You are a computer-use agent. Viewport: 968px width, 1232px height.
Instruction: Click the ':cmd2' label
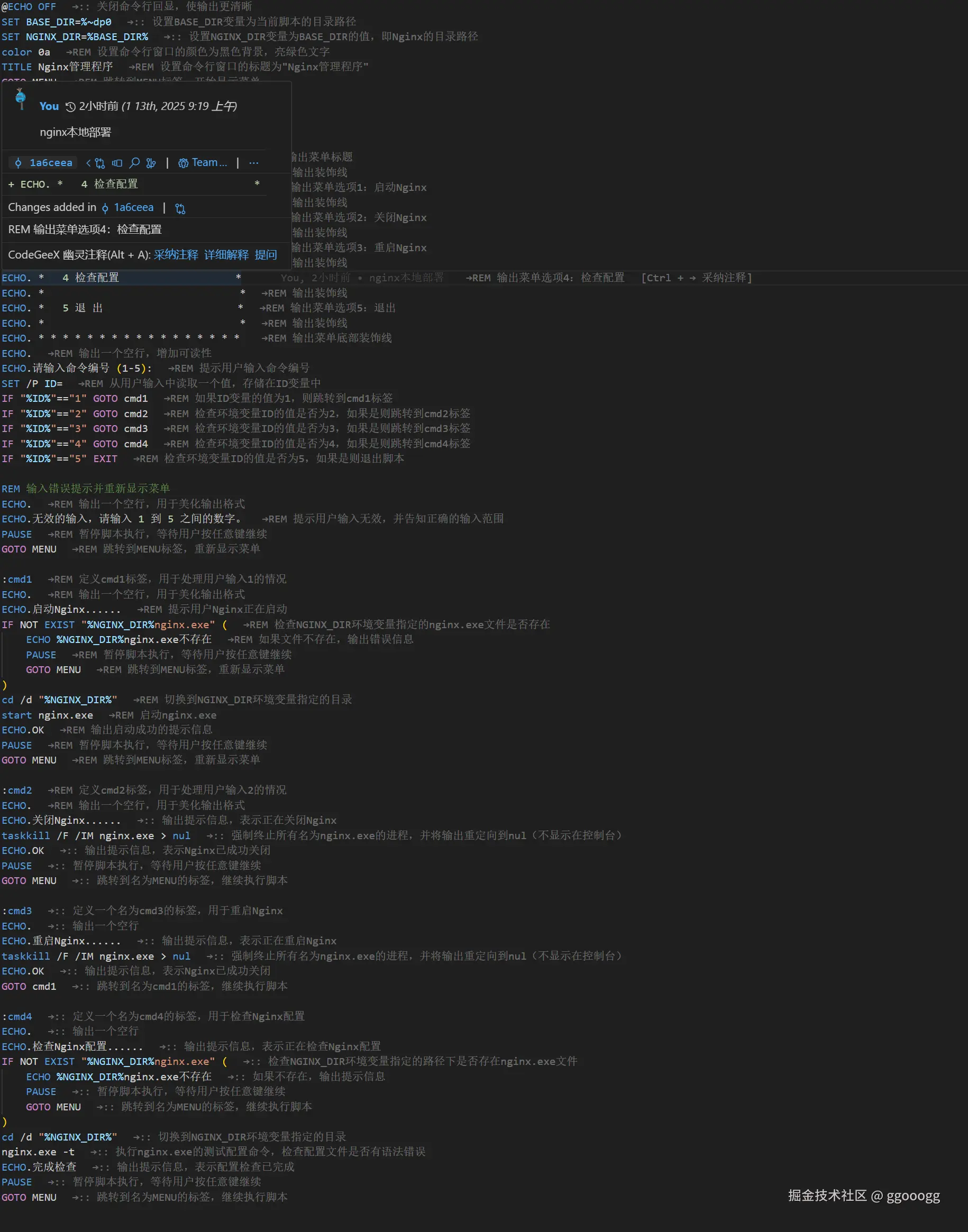16,790
